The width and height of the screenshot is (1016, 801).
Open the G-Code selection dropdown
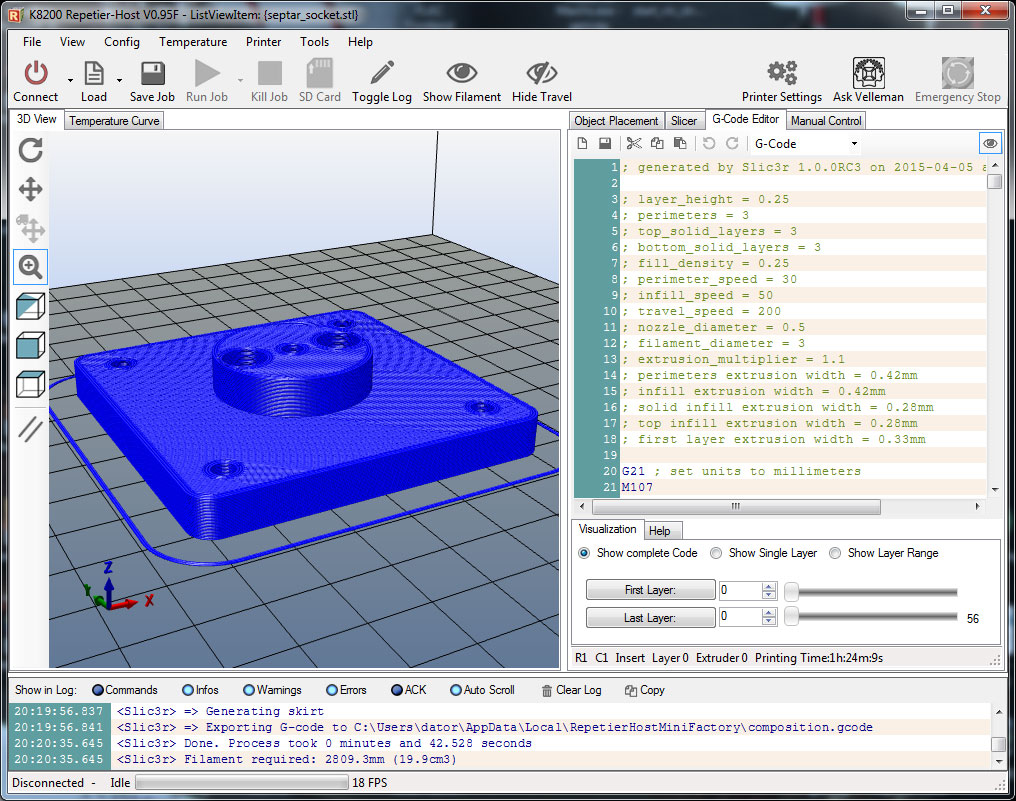pyautogui.click(x=855, y=143)
